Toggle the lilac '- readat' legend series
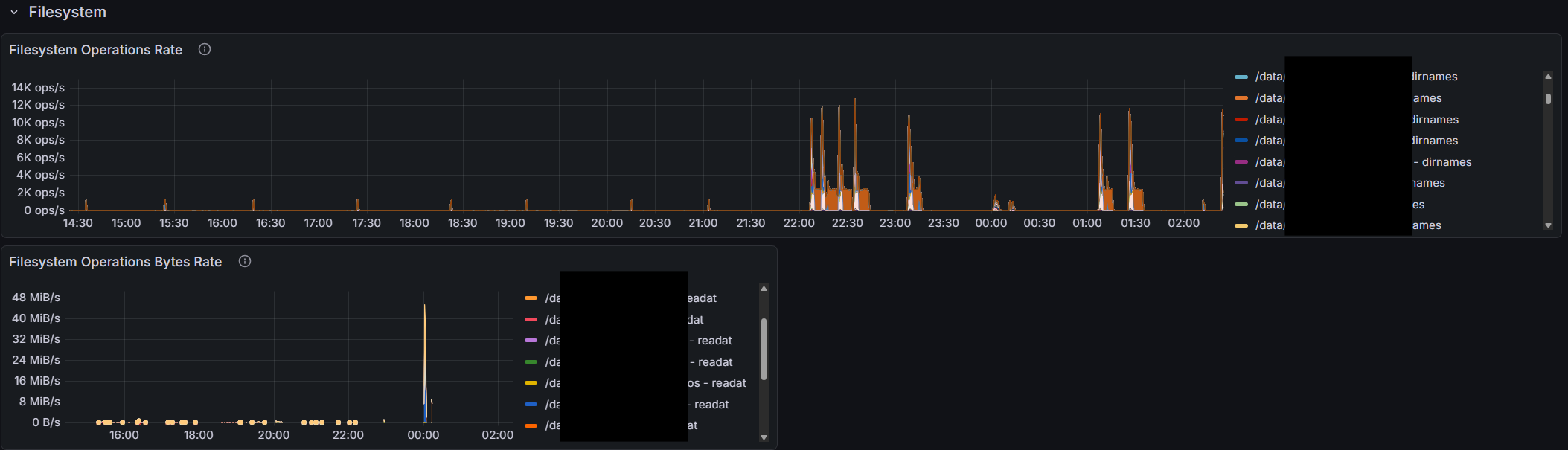 711,341
